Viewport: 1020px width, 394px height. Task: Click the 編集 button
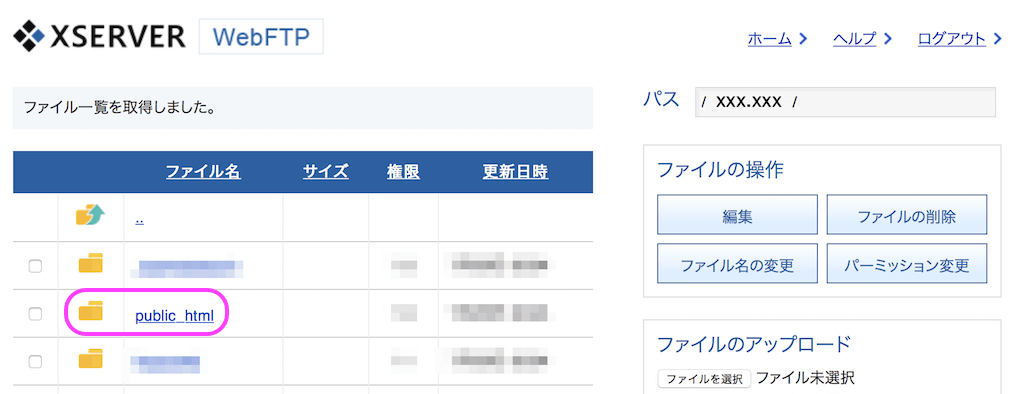(x=737, y=215)
